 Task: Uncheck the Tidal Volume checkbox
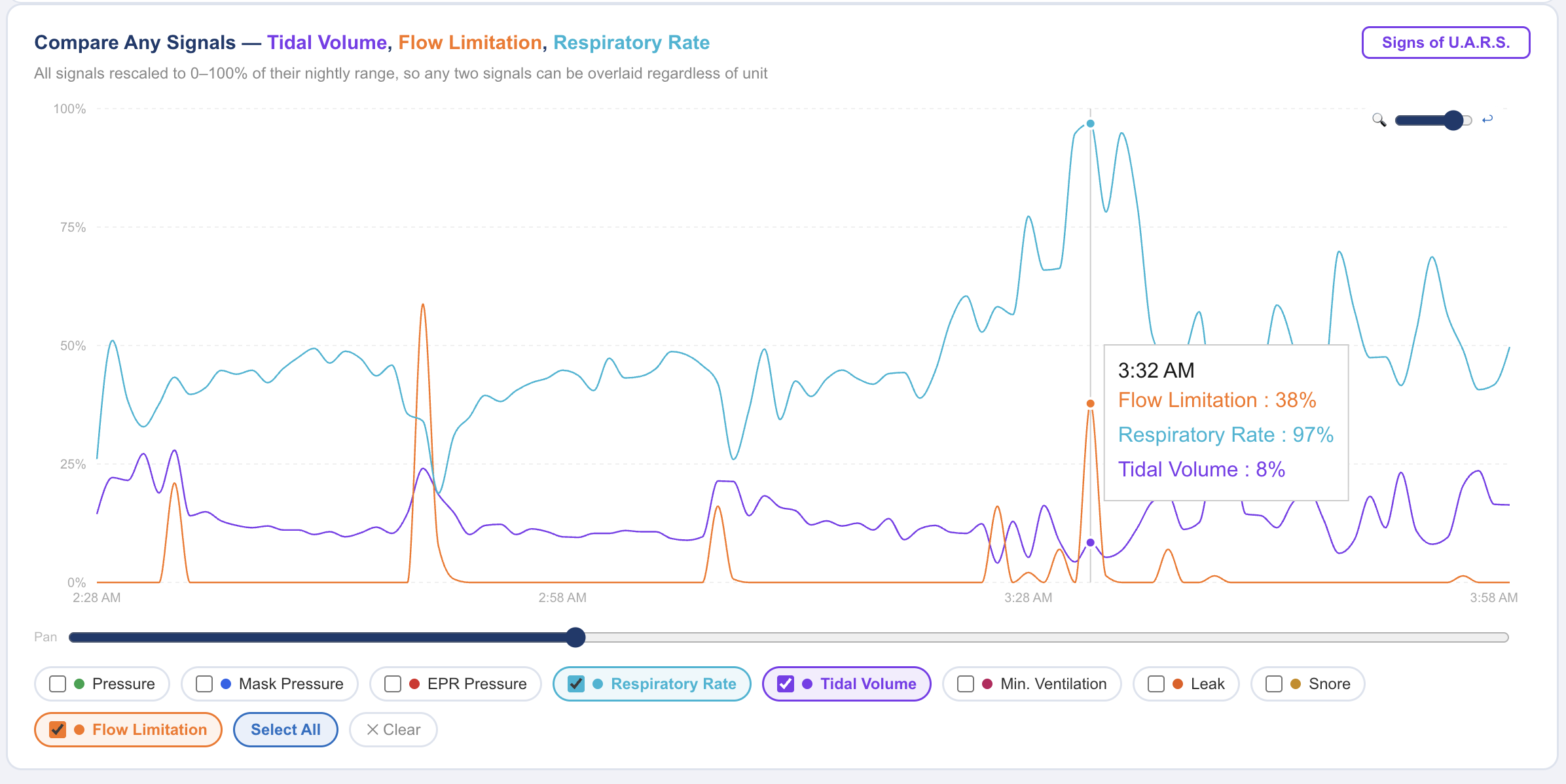(x=786, y=683)
